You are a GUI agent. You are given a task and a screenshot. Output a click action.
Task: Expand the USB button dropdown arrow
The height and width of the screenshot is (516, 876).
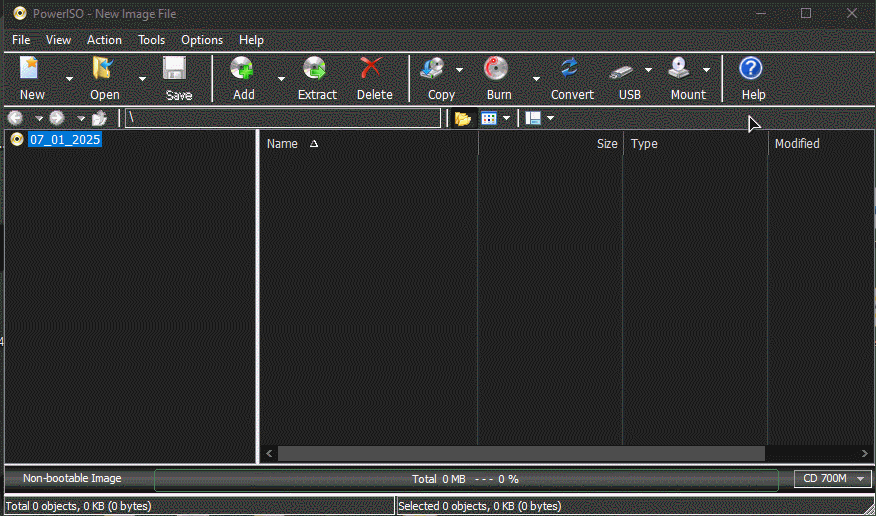coord(648,70)
